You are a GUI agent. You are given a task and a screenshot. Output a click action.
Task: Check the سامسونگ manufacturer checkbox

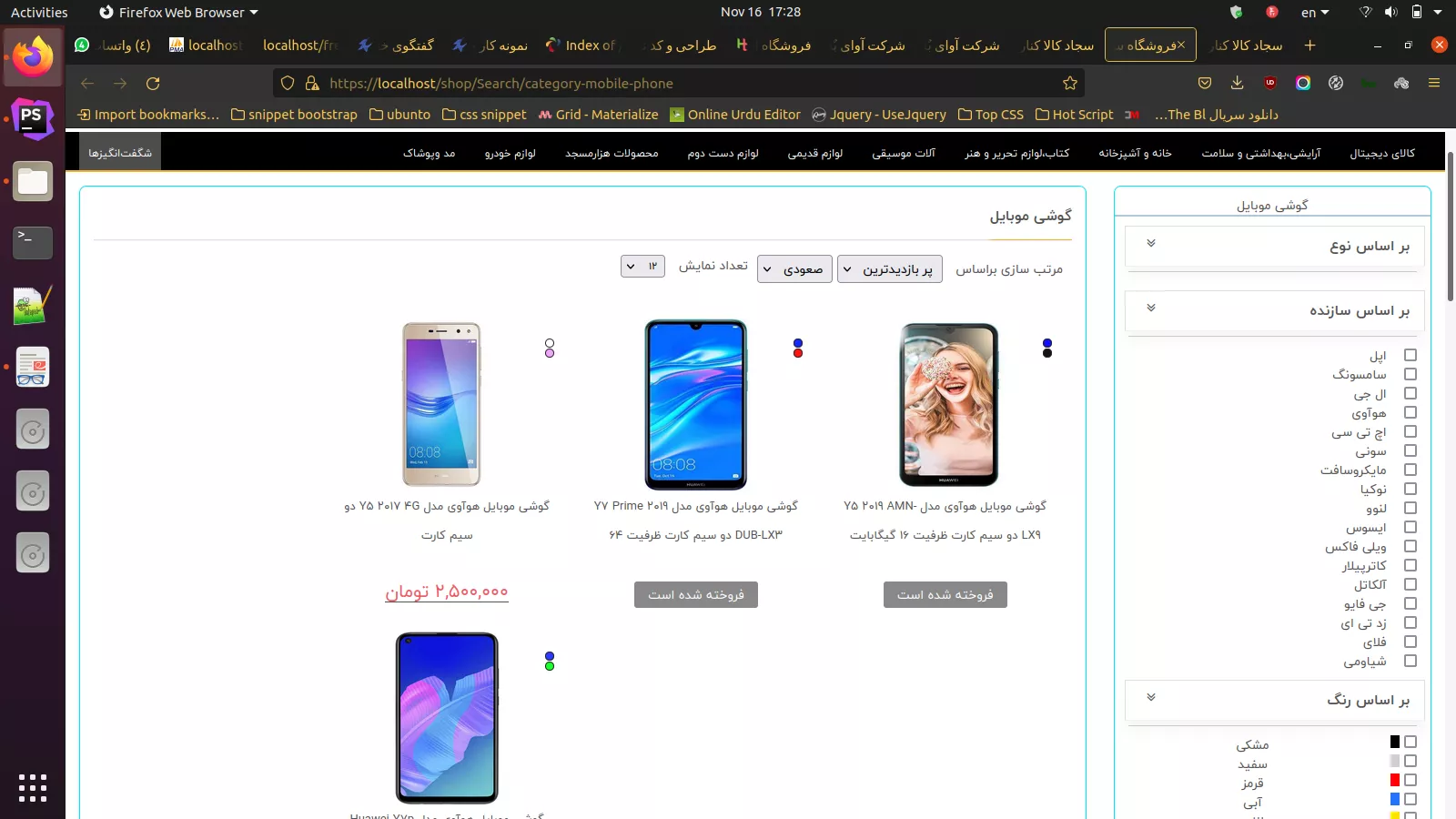pyautogui.click(x=1410, y=374)
